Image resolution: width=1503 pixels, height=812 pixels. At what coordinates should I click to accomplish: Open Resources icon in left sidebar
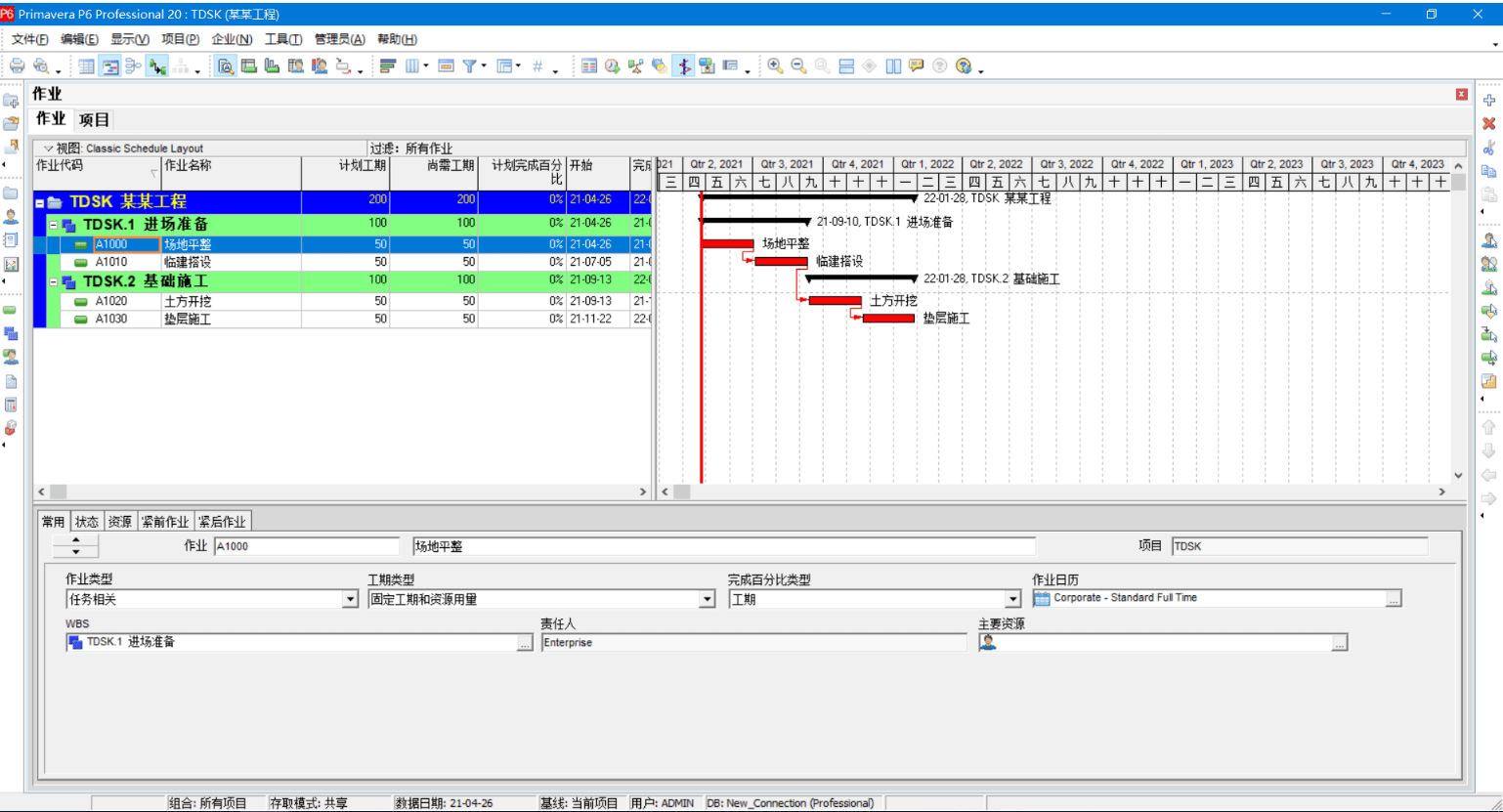tap(11, 217)
